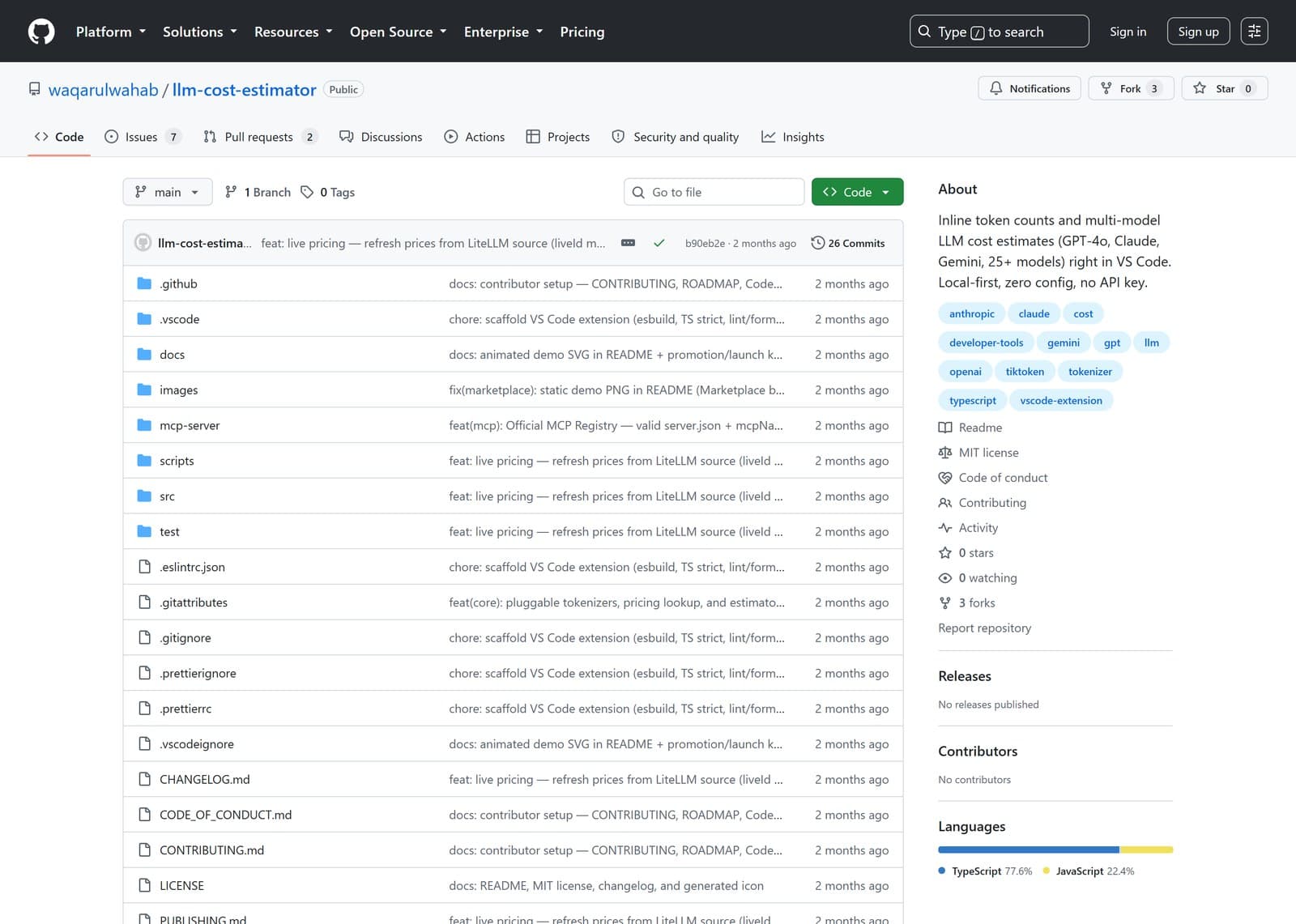
Task: Click the anthropic topic tag
Action: (x=971, y=313)
